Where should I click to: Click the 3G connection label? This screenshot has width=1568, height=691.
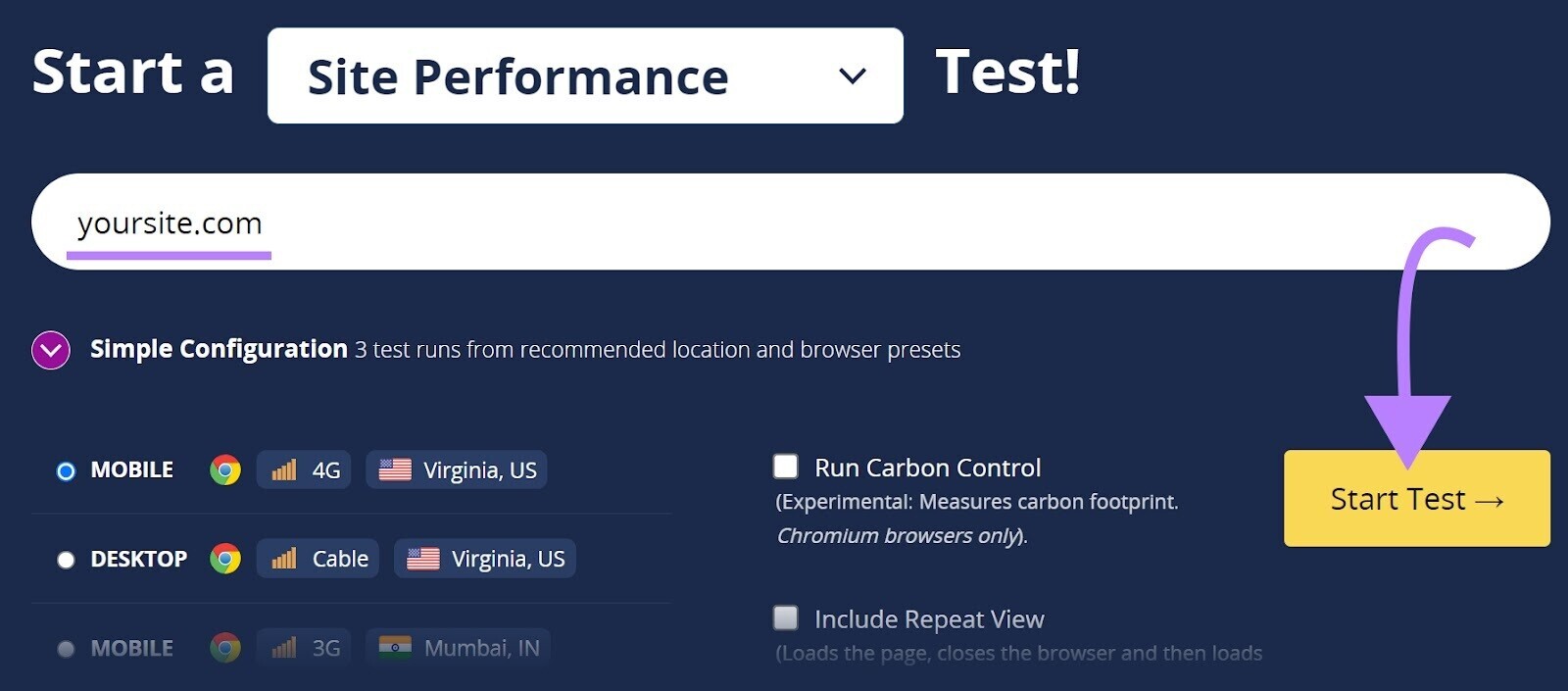(x=326, y=648)
